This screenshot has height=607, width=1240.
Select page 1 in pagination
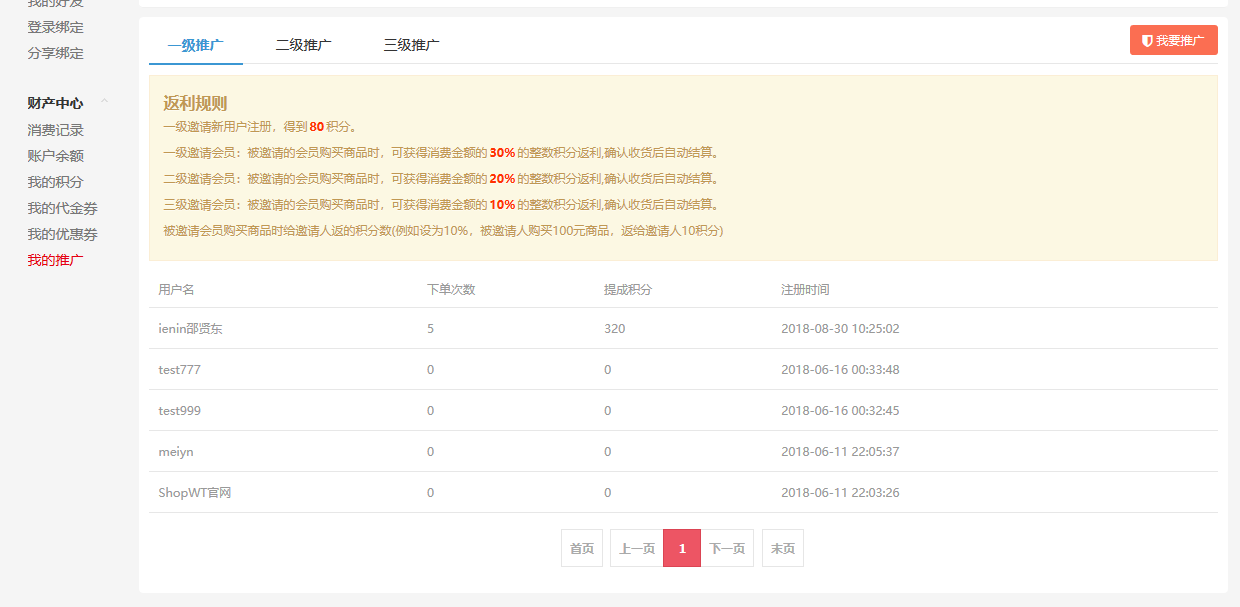tap(682, 548)
